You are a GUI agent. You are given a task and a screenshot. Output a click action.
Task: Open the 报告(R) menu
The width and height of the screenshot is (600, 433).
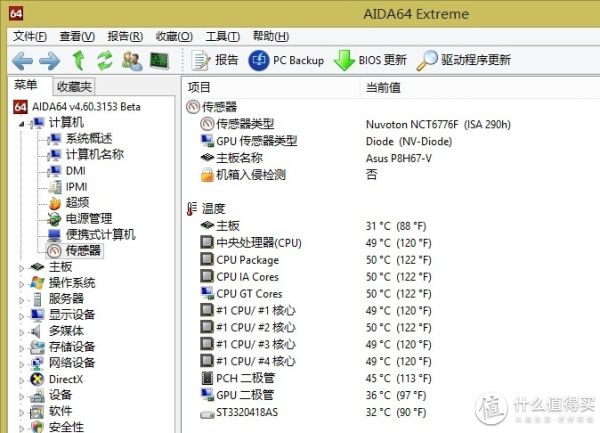pos(125,37)
